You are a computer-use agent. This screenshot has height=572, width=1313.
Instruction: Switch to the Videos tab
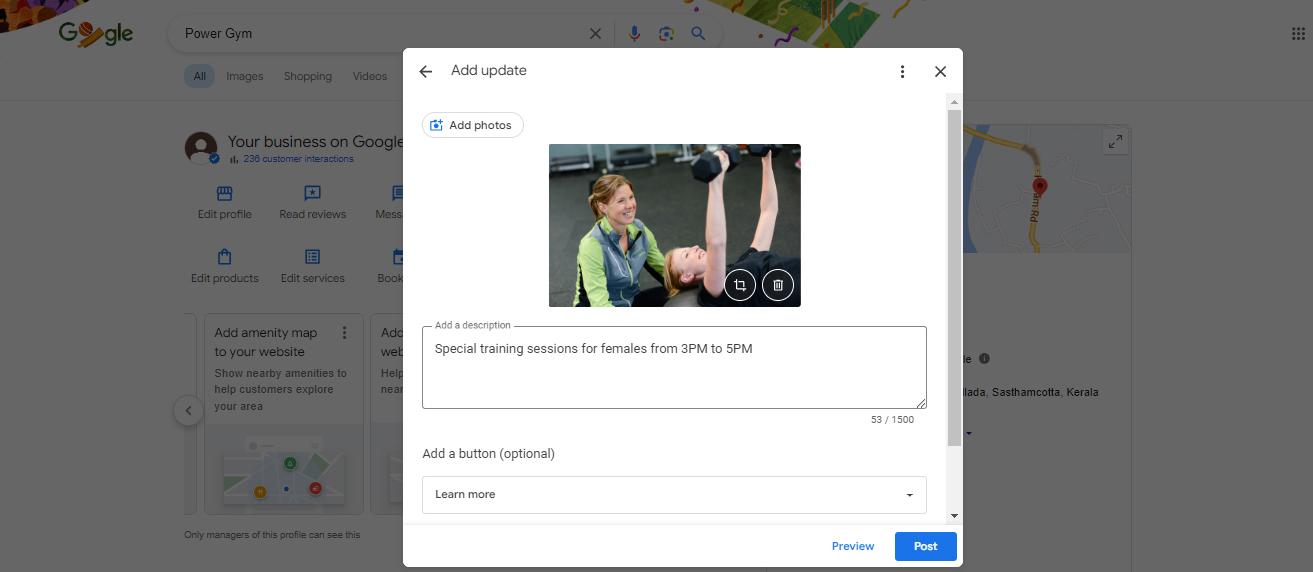coord(369,76)
